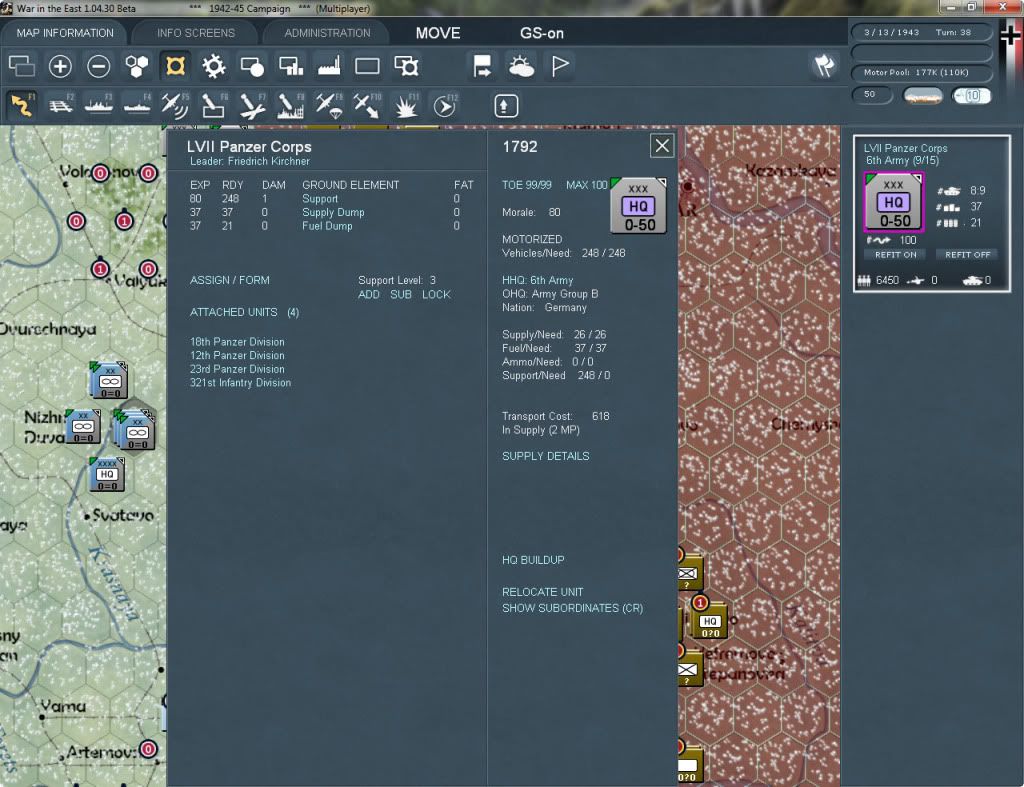Select the F7 bomb airfield mode icon
Image resolution: width=1024 pixels, height=787 pixels.
coord(252,105)
